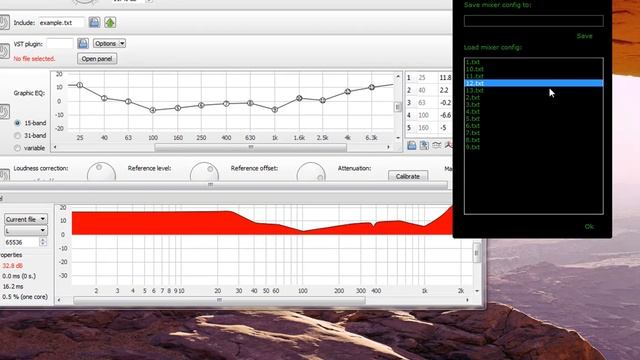Click the 65536 resolution field

coord(22,242)
